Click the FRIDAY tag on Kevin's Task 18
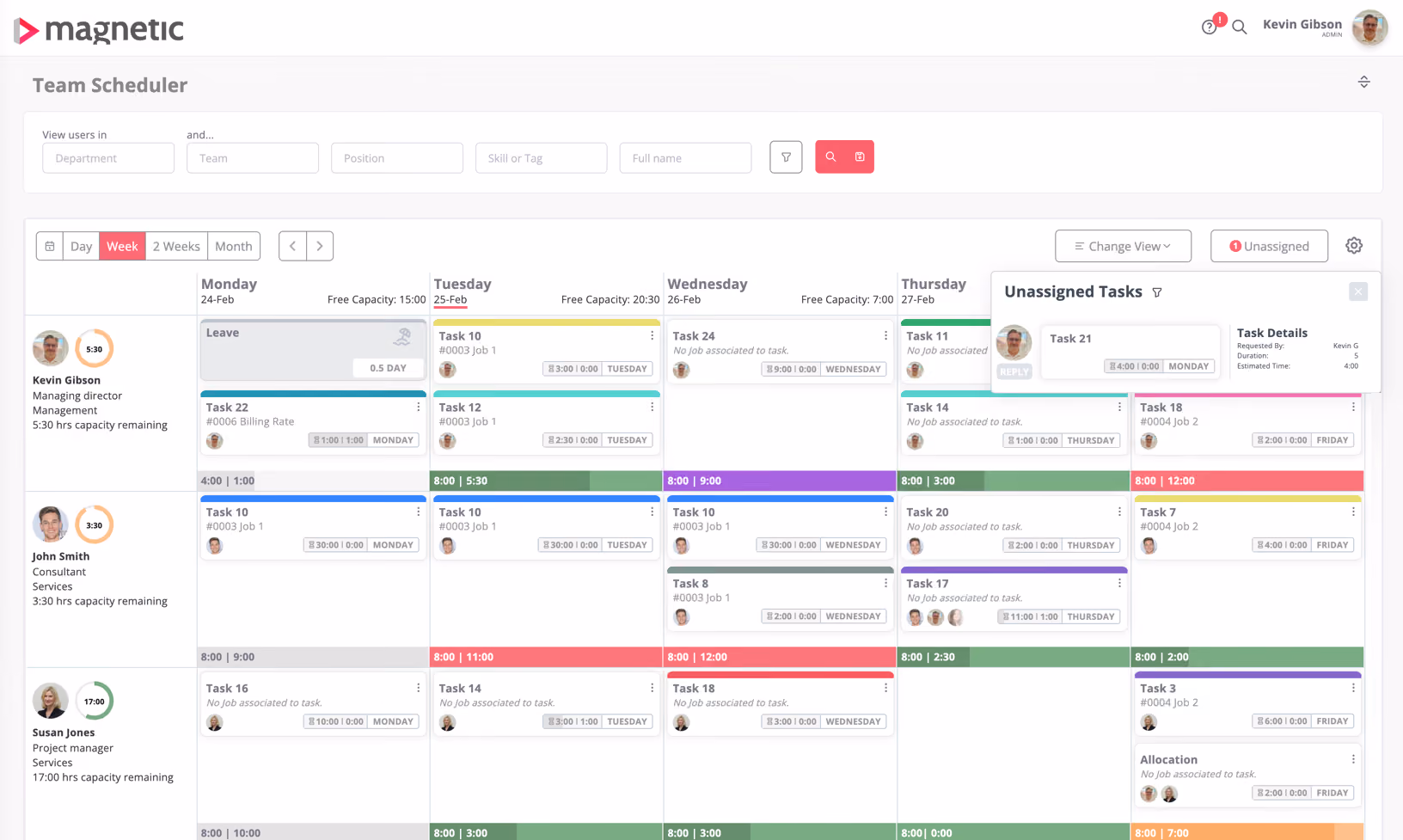1403x840 pixels. coord(1333,440)
